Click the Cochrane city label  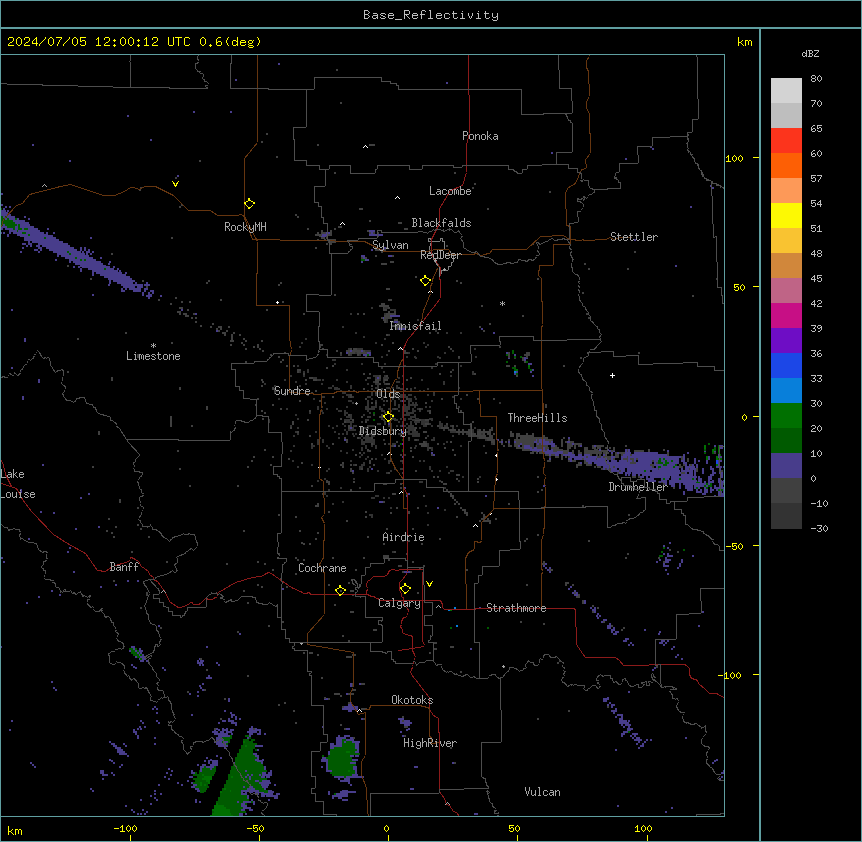(x=322, y=568)
